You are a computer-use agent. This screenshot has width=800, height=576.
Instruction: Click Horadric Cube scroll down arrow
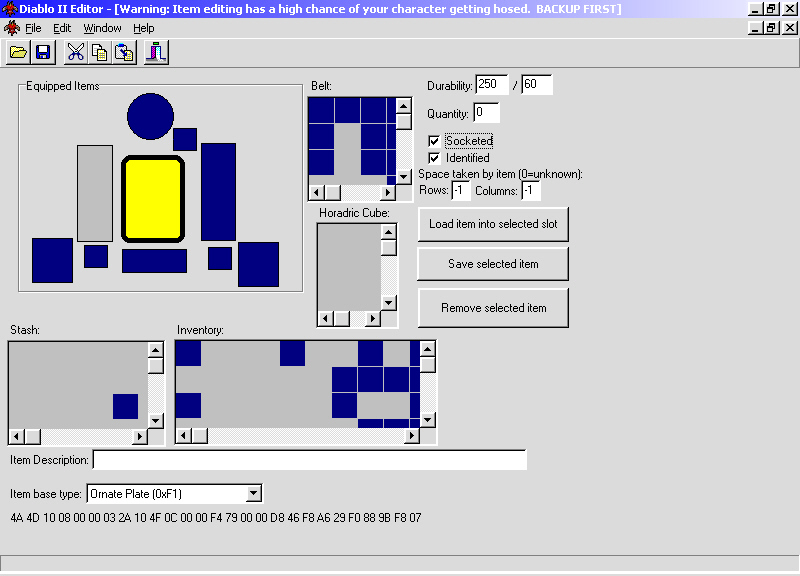(389, 303)
